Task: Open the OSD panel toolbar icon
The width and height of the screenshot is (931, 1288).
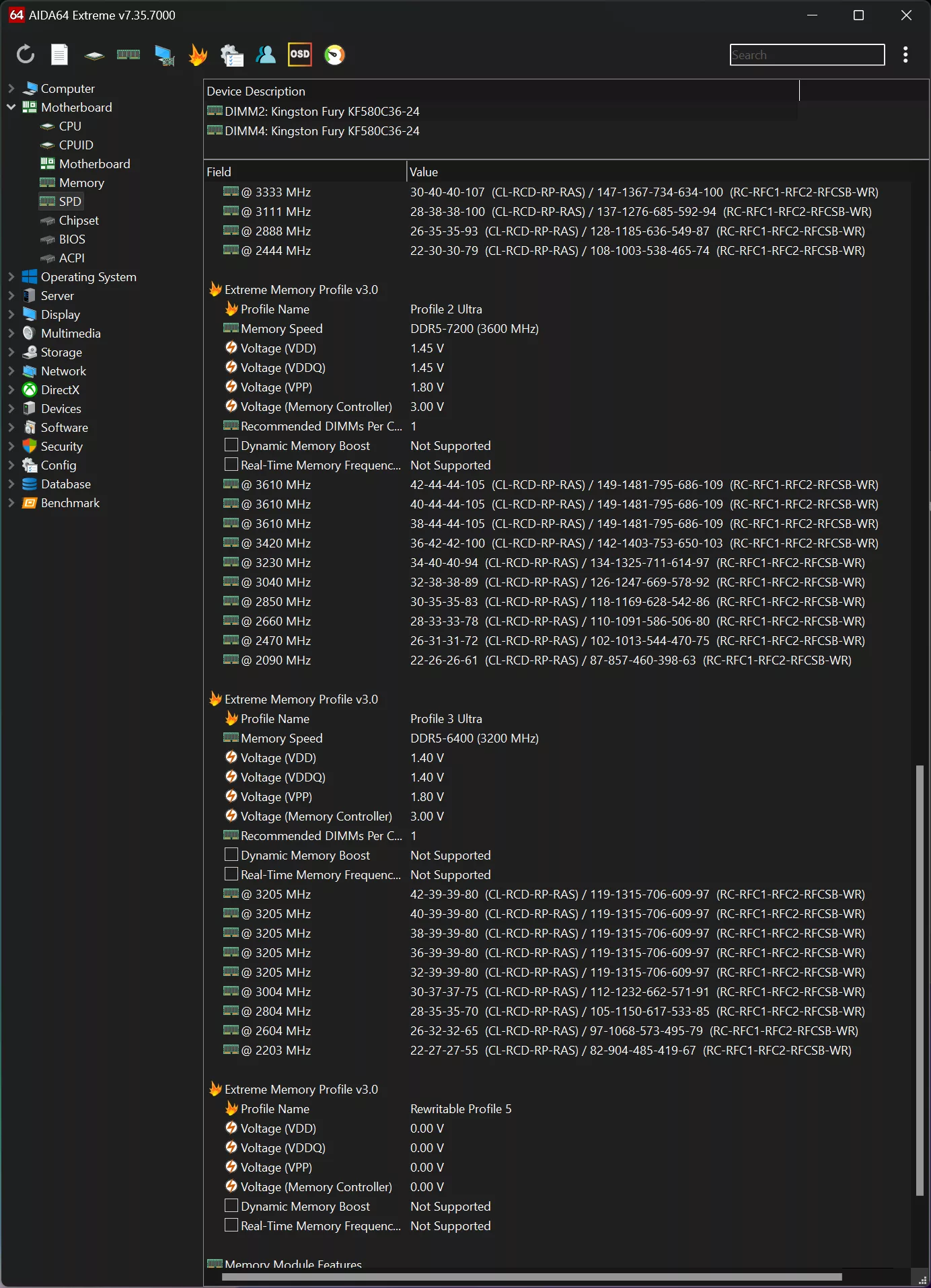Action: (300, 54)
